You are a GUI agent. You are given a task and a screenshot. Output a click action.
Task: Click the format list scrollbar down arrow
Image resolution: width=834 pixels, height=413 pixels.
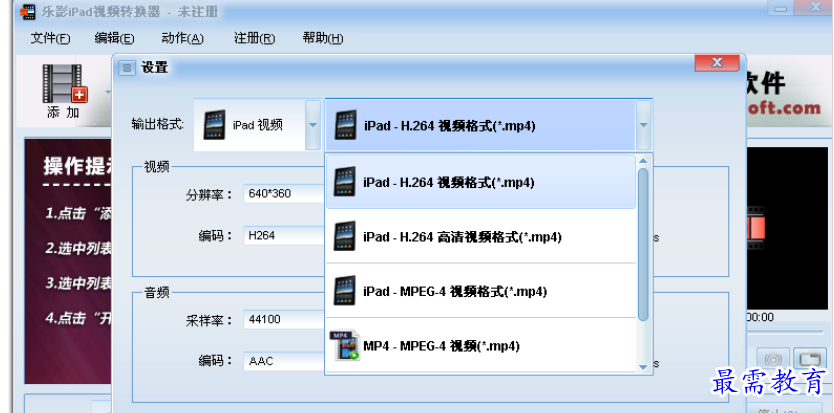pyautogui.click(x=643, y=367)
